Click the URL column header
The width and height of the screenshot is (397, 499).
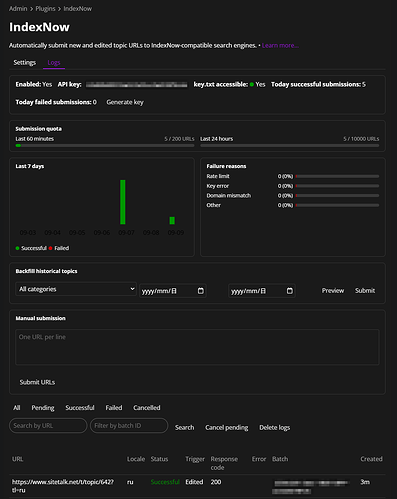tap(18, 459)
